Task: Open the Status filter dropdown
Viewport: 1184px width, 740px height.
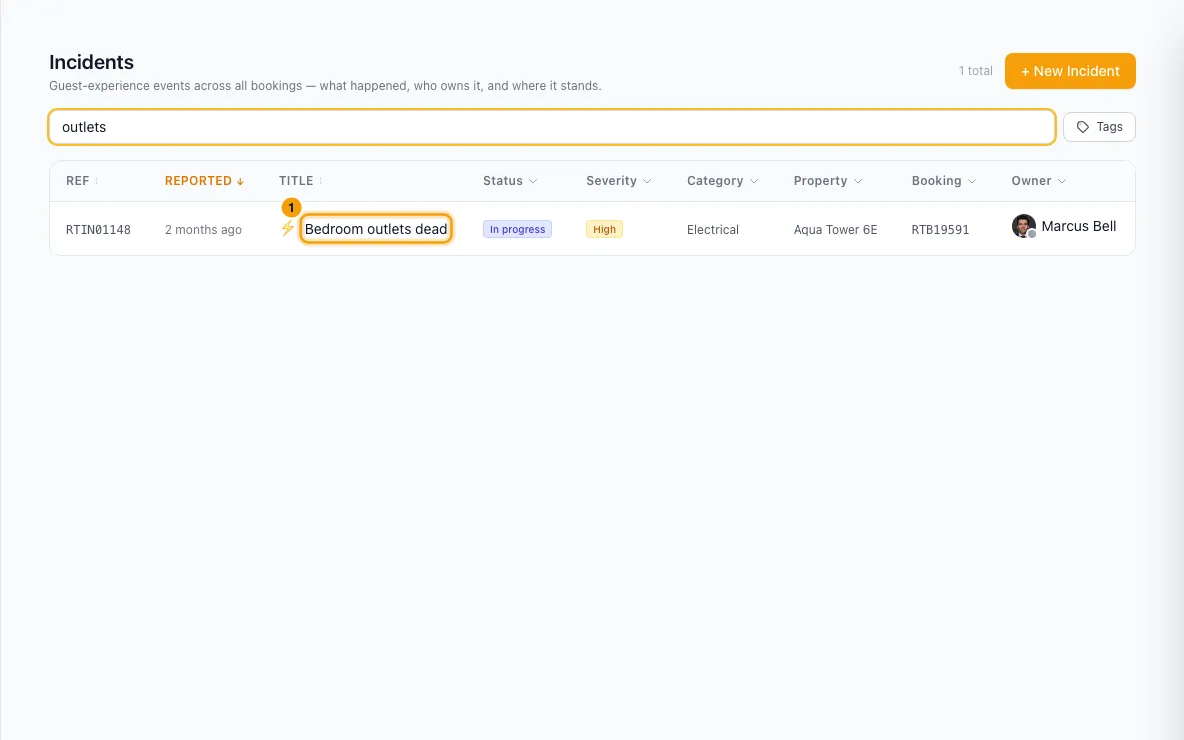Action: click(510, 180)
